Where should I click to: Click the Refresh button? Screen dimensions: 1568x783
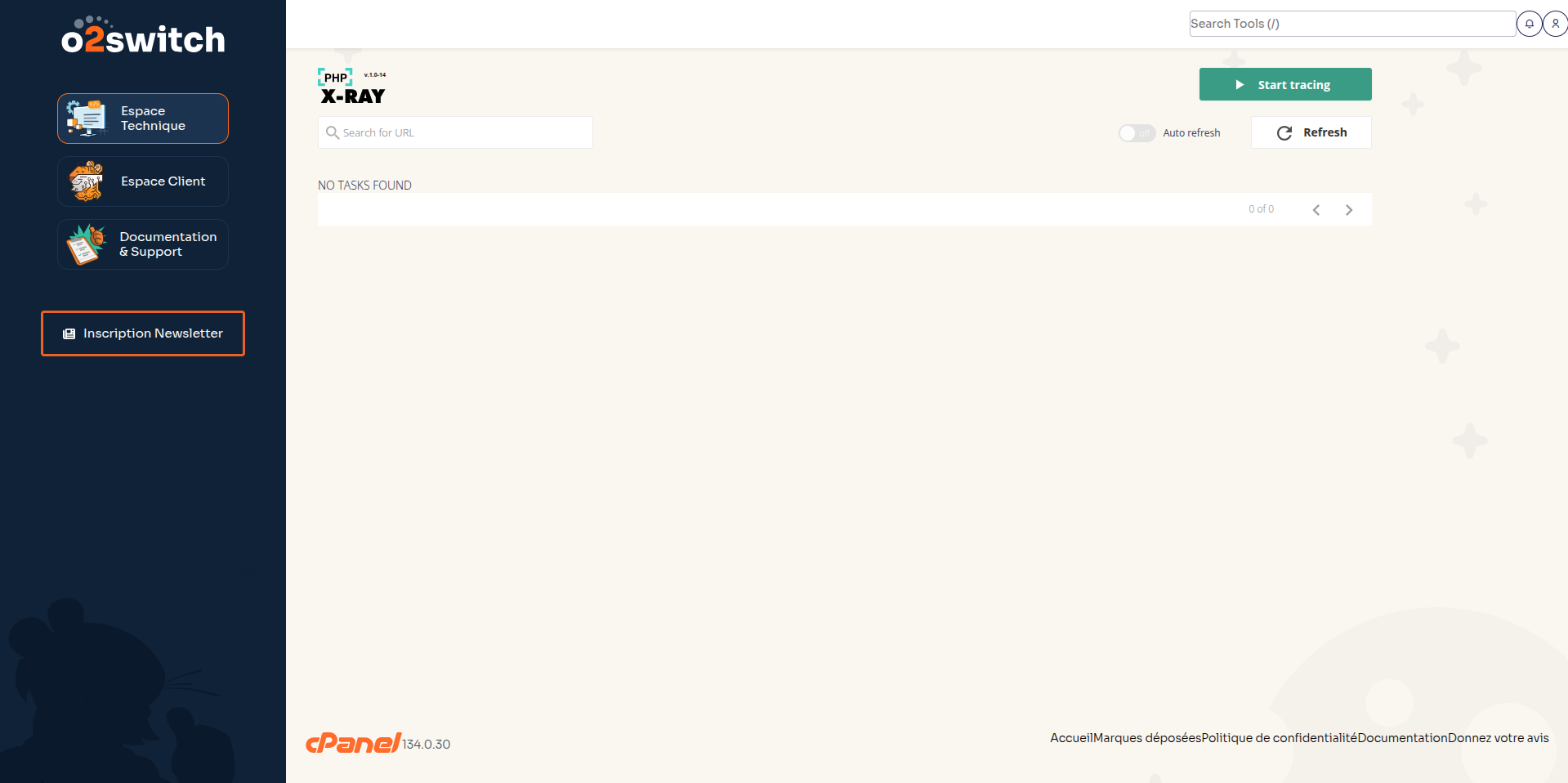coord(1311,132)
